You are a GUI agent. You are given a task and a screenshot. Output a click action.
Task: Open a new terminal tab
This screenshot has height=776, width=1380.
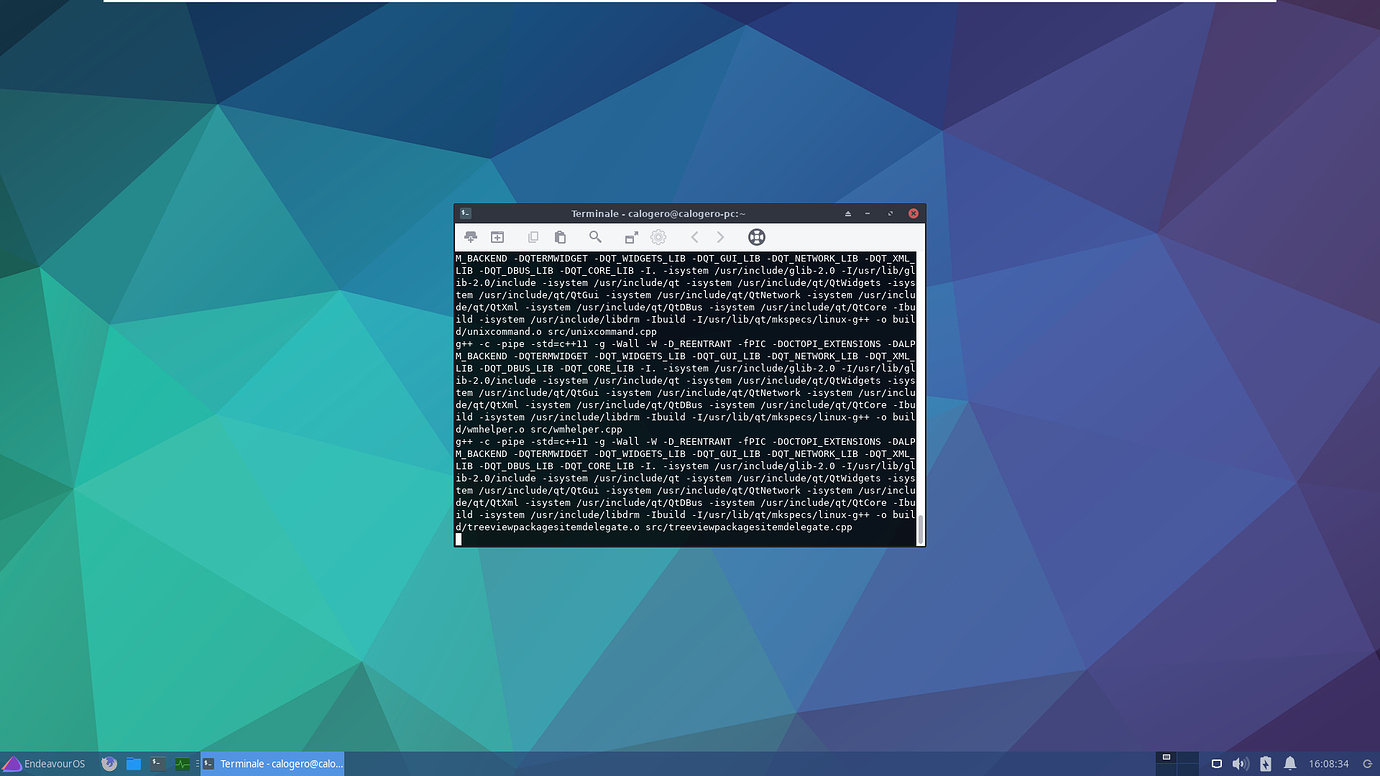click(497, 237)
